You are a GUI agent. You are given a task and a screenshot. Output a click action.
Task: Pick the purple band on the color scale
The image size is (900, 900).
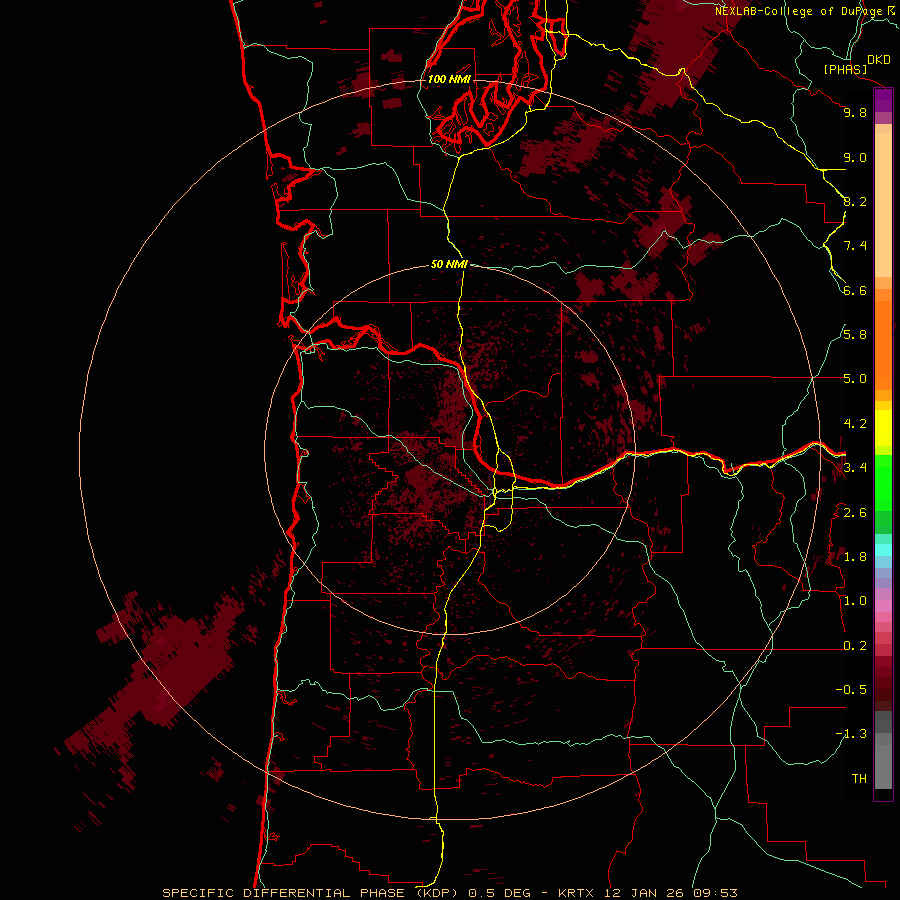coord(883,100)
